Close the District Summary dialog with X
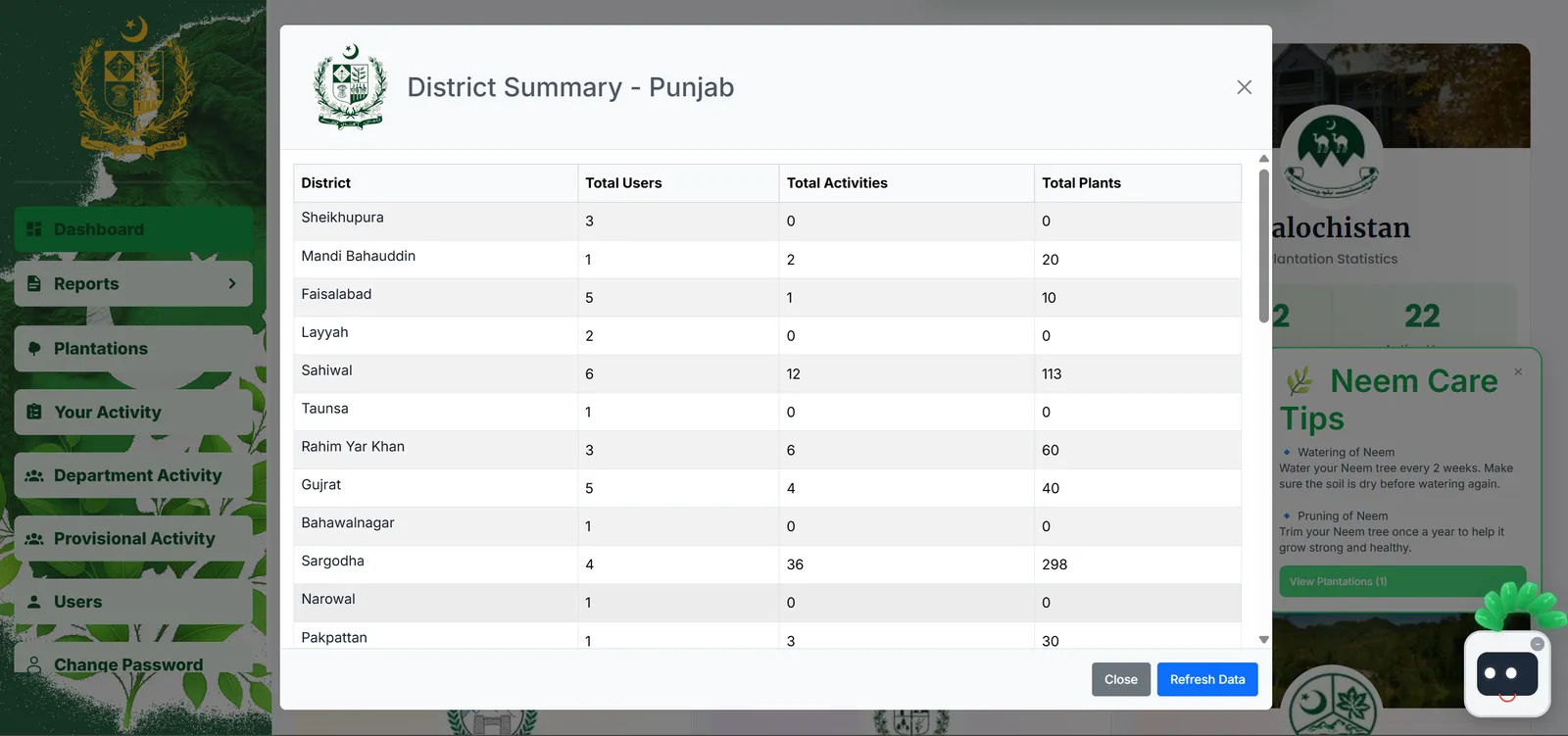This screenshot has width=1568, height=736. tap(1245, 87)
